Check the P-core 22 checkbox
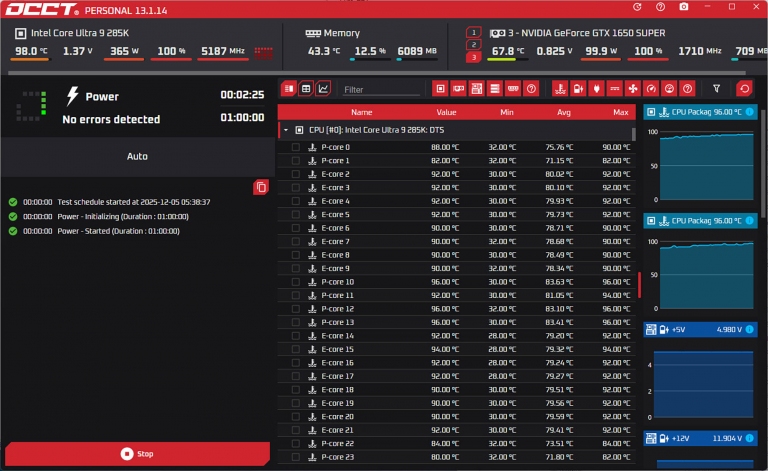Screen dimensions: 768x471 click(295, 443)
